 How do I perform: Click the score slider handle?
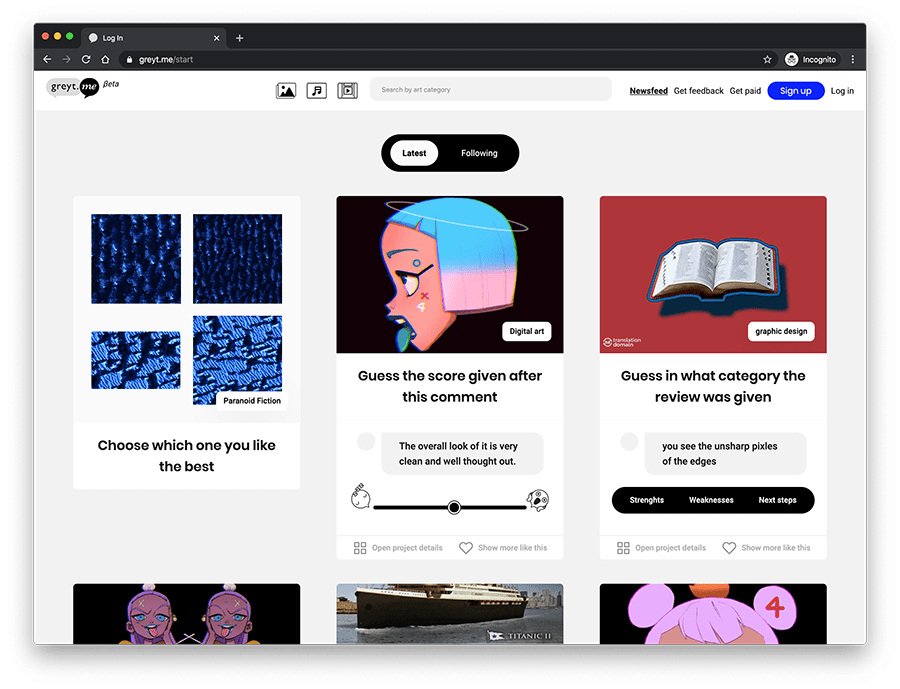point(454,508)
